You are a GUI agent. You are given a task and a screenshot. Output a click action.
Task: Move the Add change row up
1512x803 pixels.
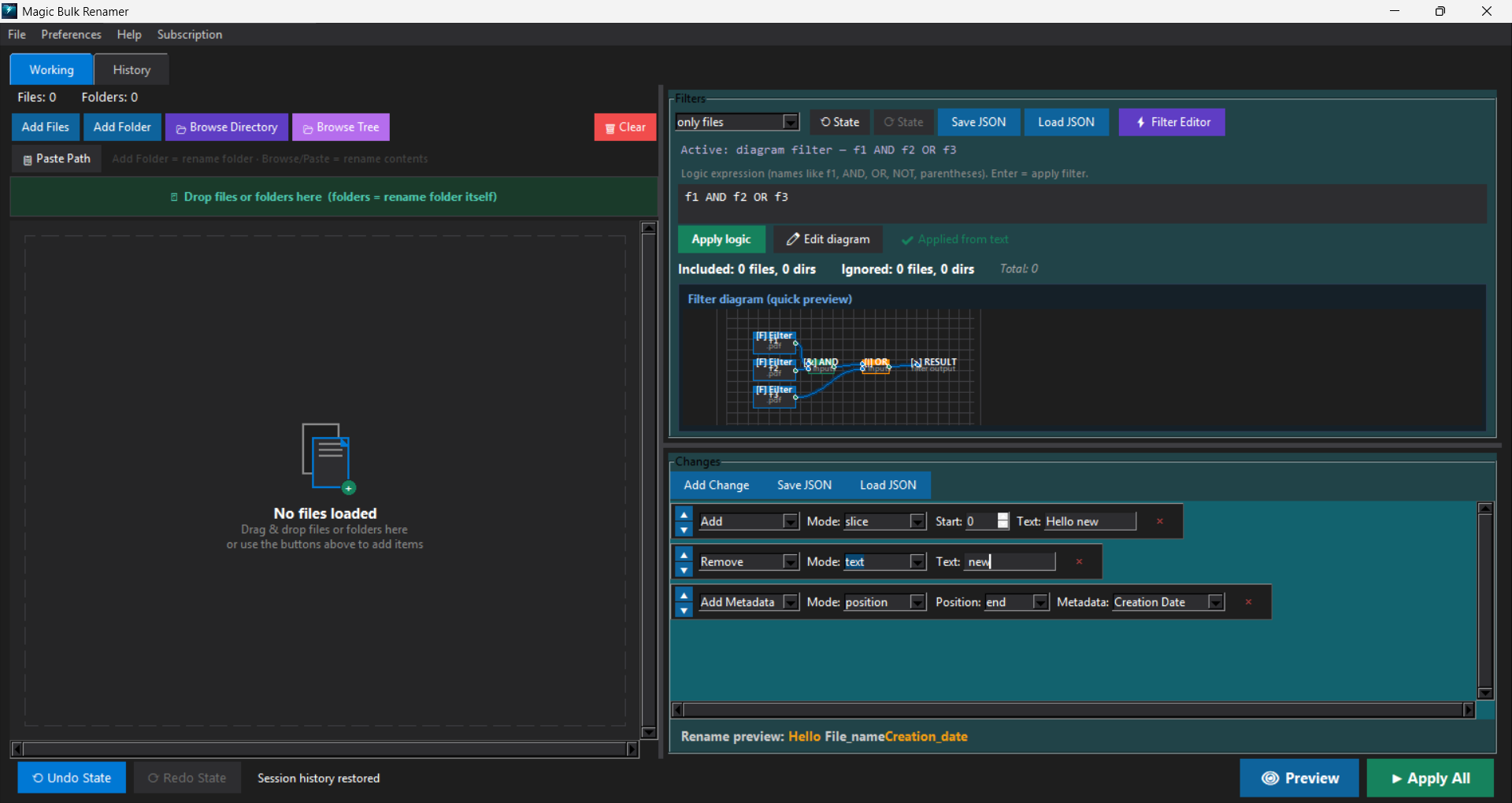684,514
